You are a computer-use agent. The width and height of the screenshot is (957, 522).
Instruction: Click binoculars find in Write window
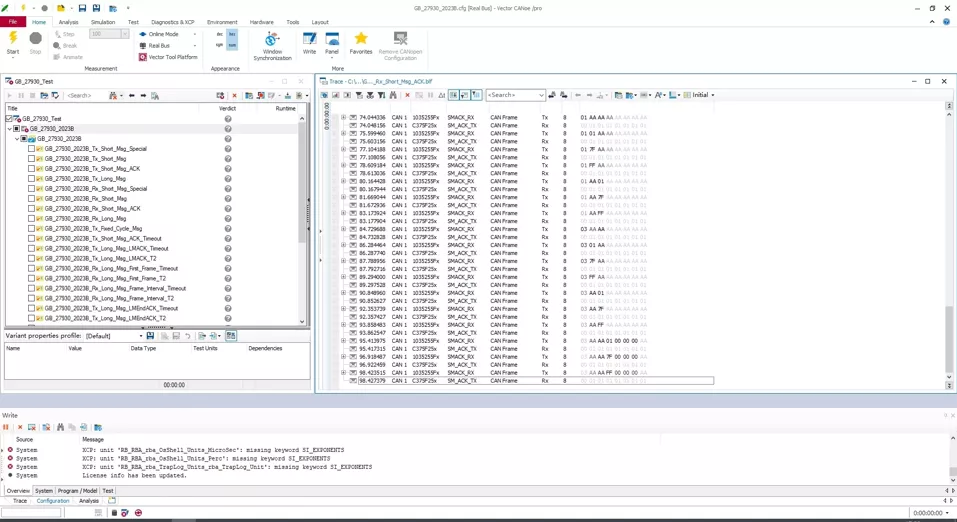pos(60,427)
